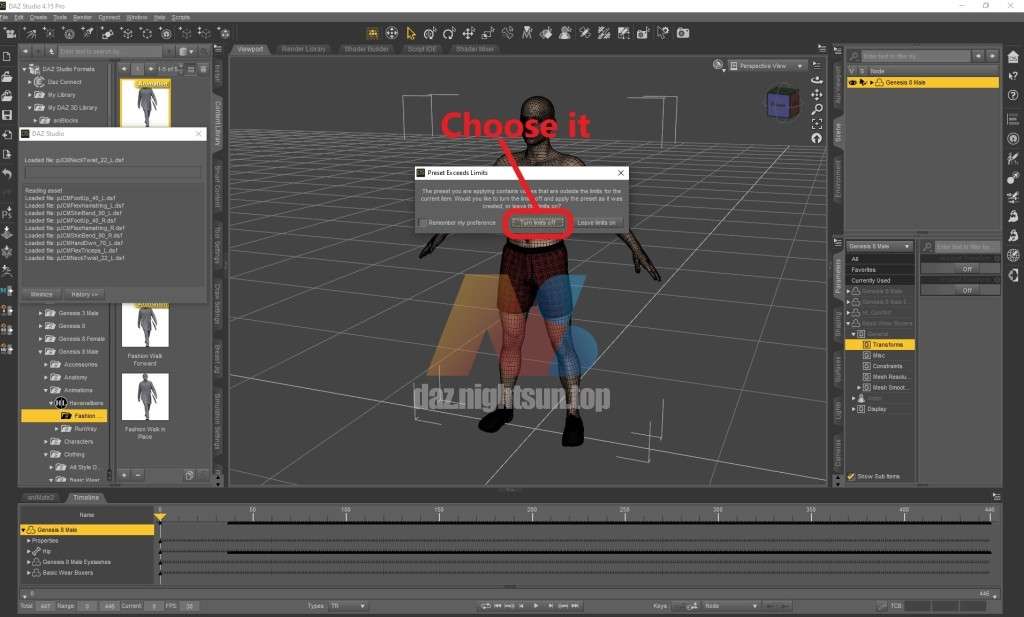
Task: Click the orbit camera icon beside viewport
Action: coord(817,81)
